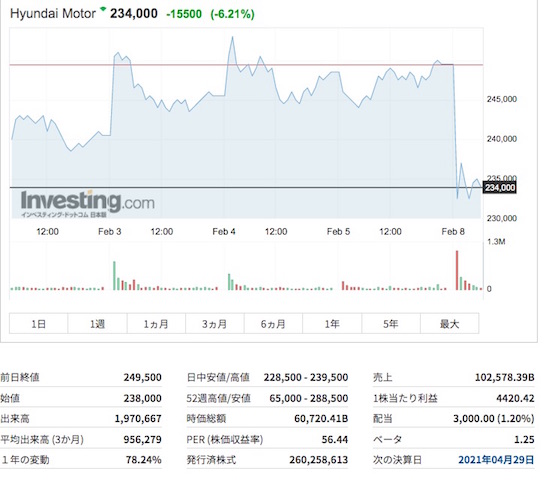549x489 pixels.
Task: Show the 5年 chart range
Action: click(x=391, y=324)
